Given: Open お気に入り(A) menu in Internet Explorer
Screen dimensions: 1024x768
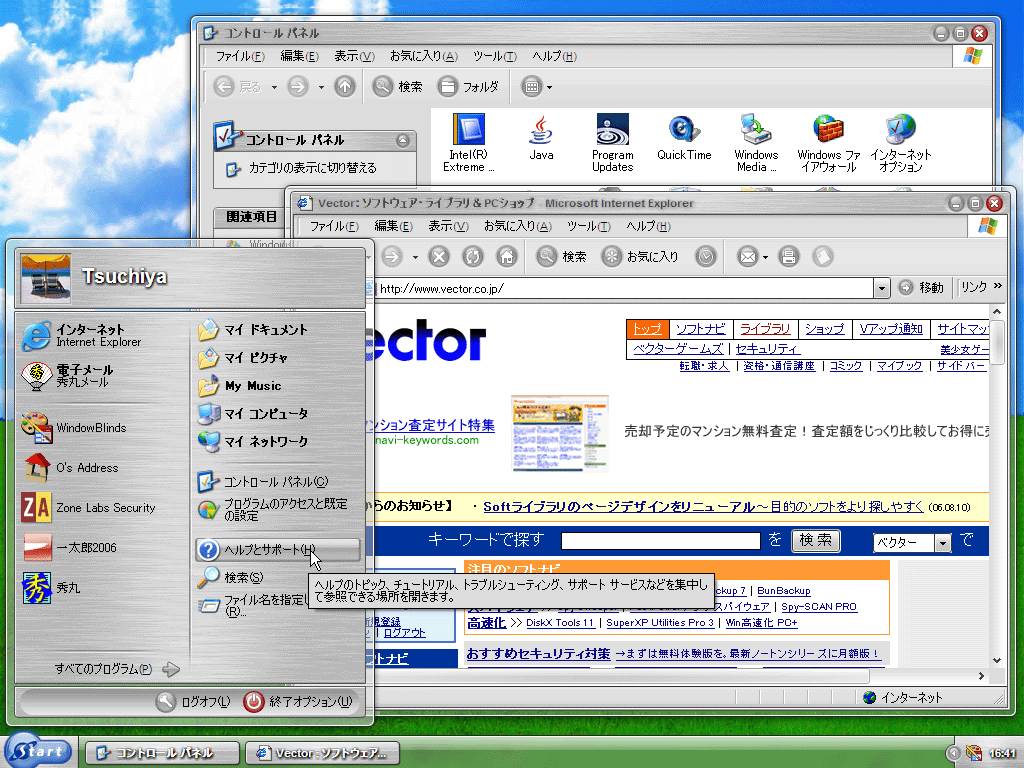Looking at the screenshot, I should coord(517,226).
